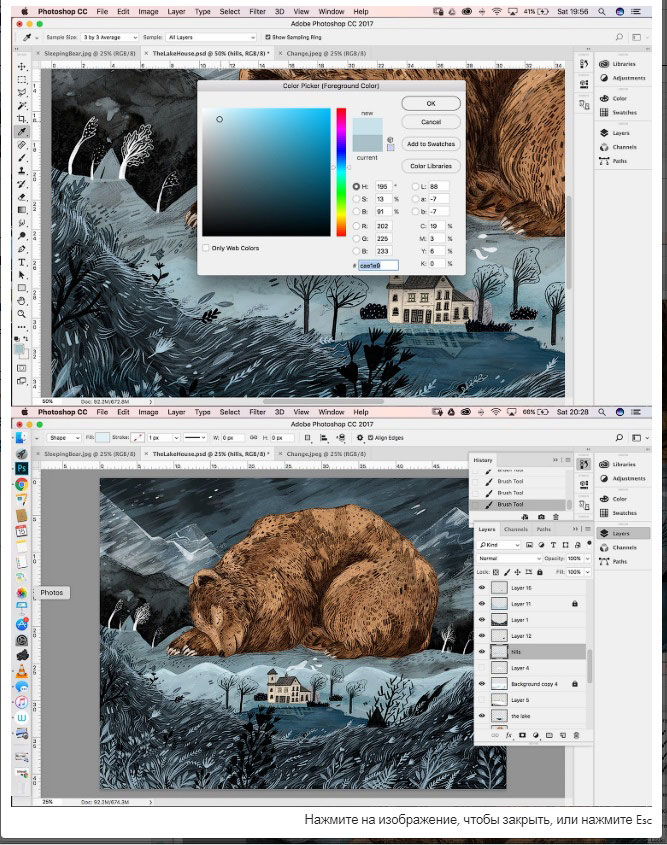
Task: Switch to Channels tab beside the Layers tab
Action: tap(516, 529)
